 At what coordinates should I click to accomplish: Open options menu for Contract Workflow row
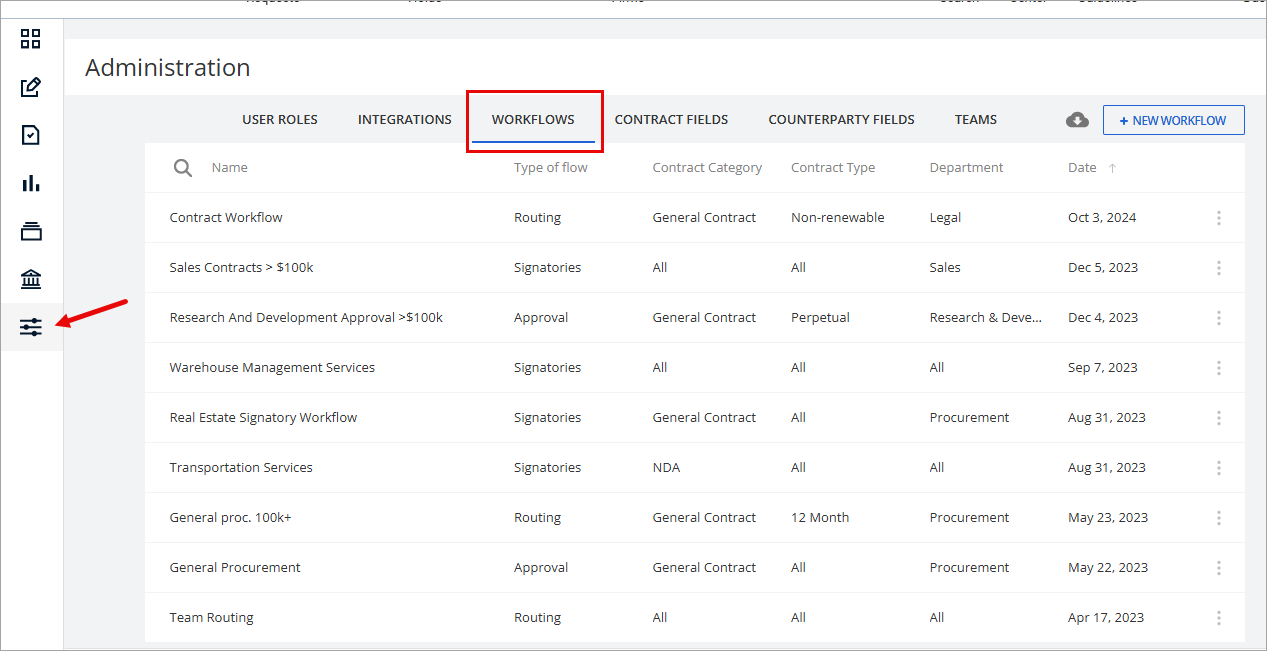(x=1218, y=218)
